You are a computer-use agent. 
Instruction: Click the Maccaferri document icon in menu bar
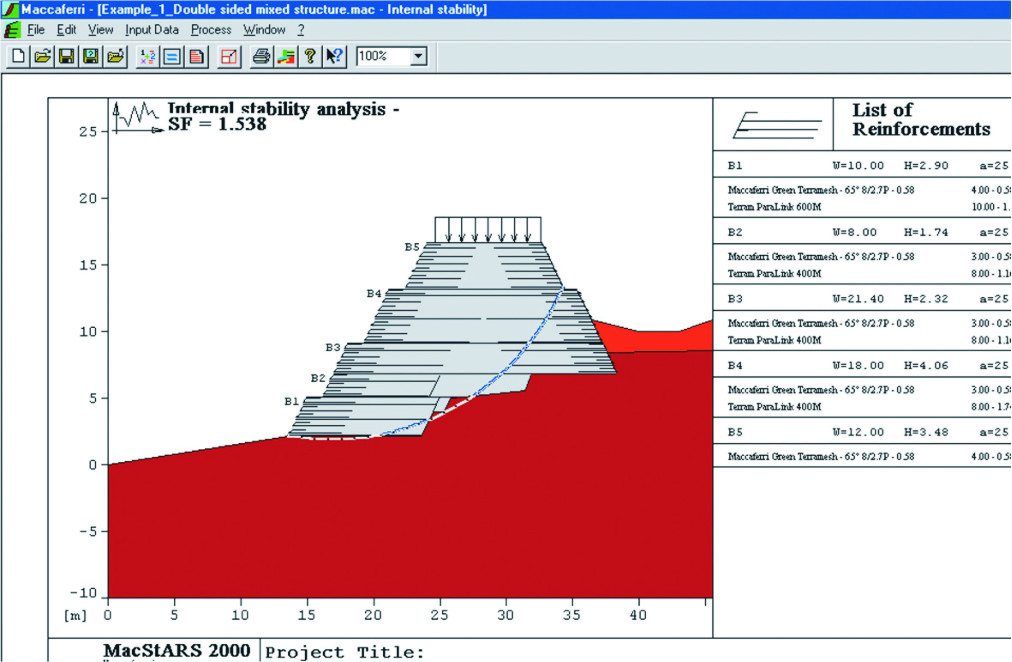tap(12, 30)
